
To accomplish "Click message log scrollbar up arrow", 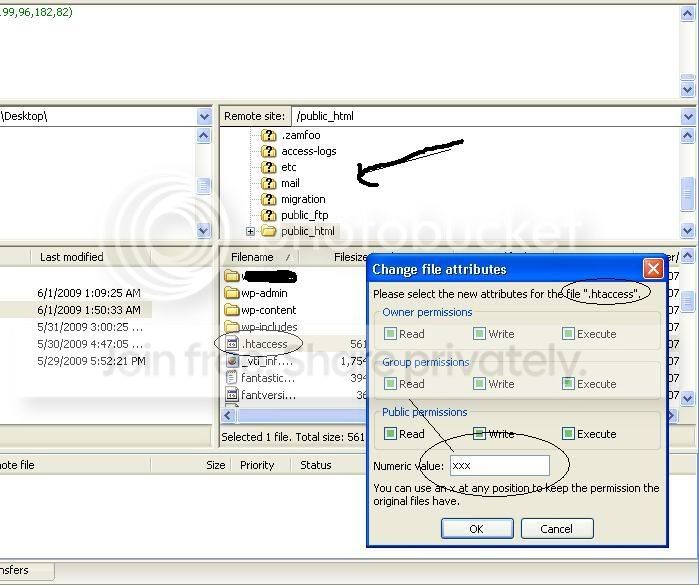I will click(x=688, y=14).
